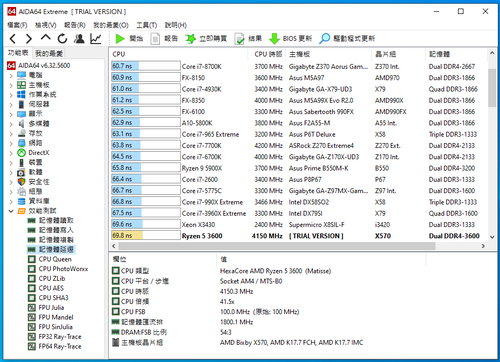Open the Tools (T) menu

[146, 25]
